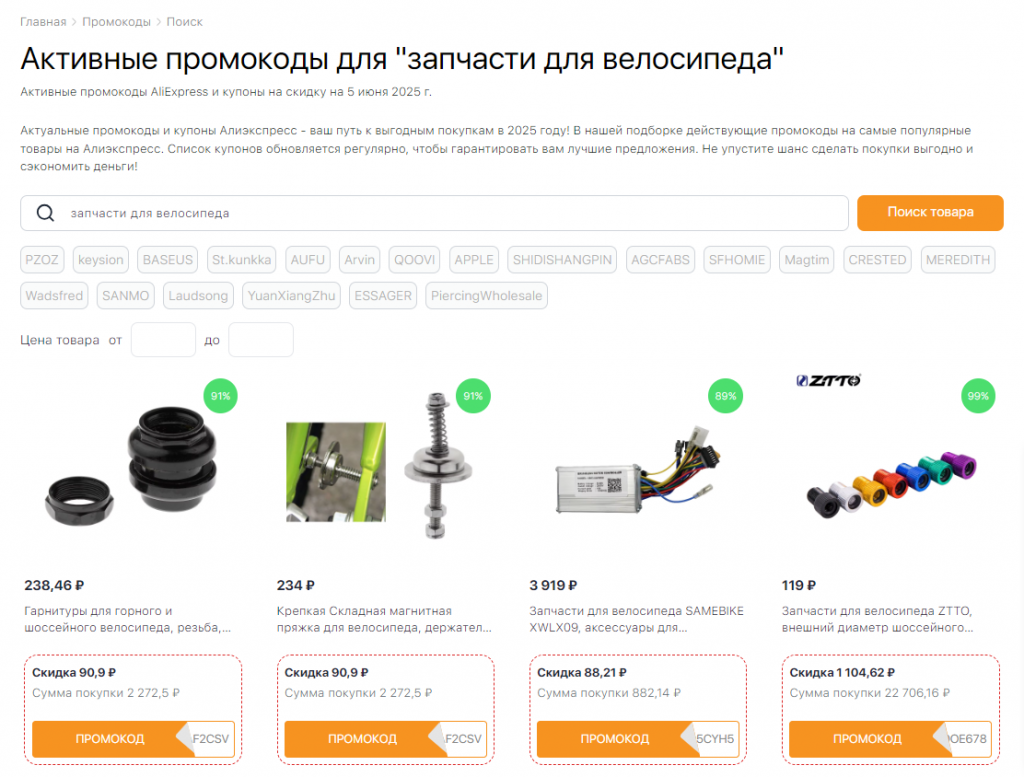1024x777 pixels.
Task: Open the Промокоды breadcrumb link
Action: 116,22
